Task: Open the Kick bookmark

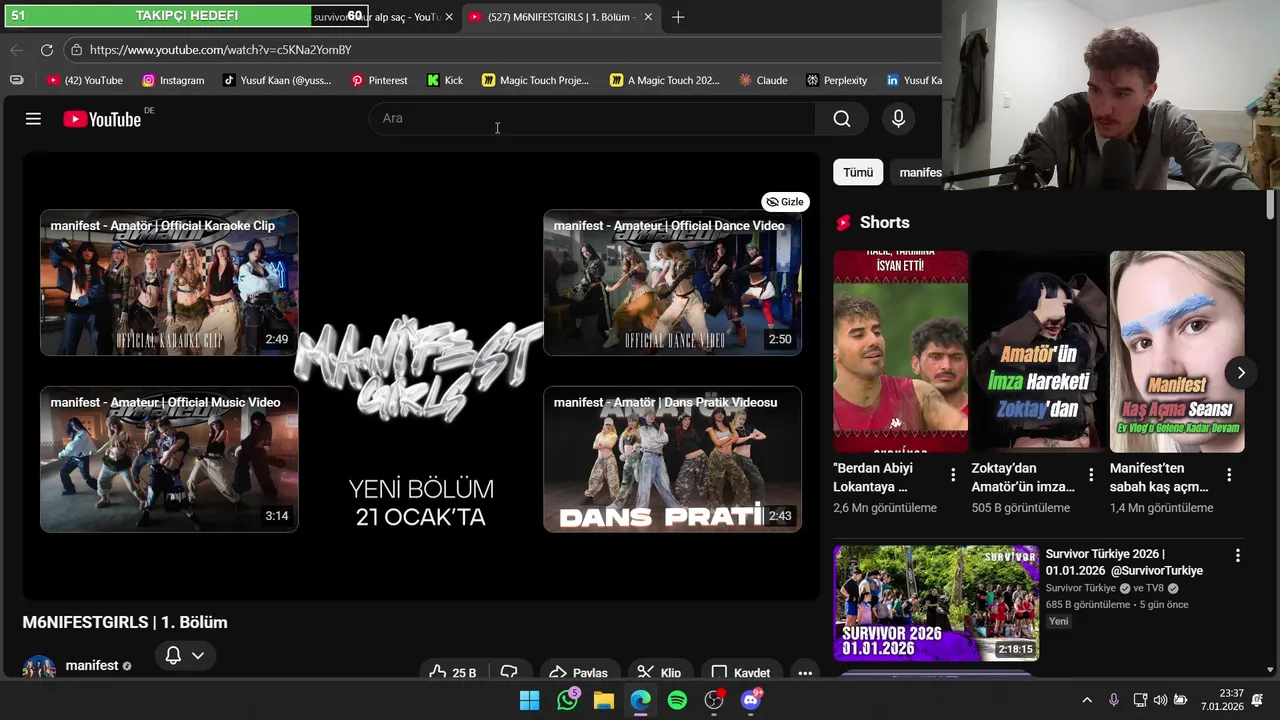Action: [445, 80]
